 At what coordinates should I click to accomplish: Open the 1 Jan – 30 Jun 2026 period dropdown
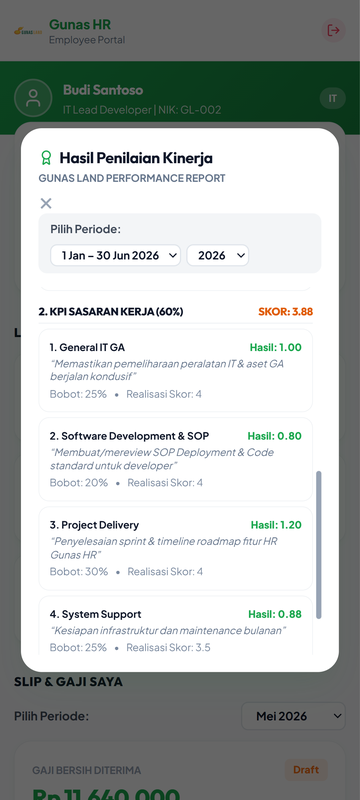(115, 255)
